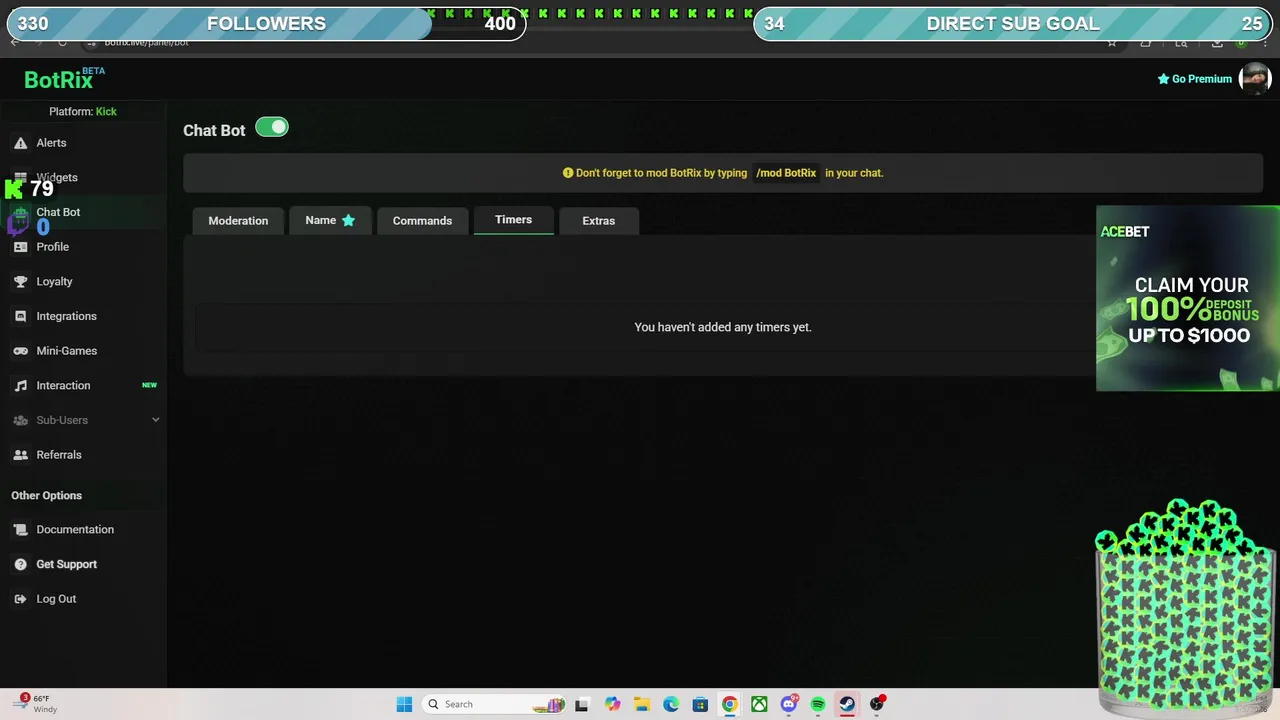Open OBS Studio from the taskbar

pyautogui.click(x=877, y=704)
